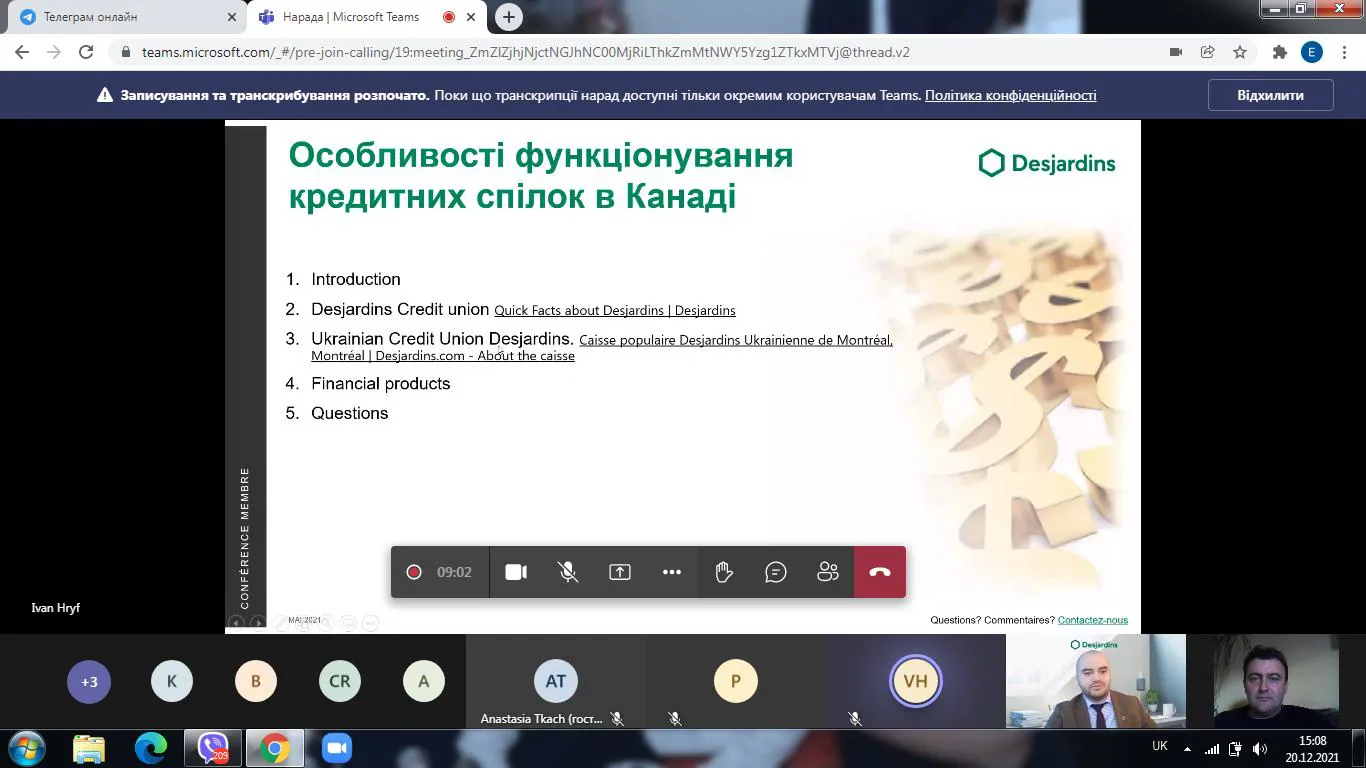This screenshot has height=768, width=1366.
Task: Open File Explorer from the taskbar
Action: [x=89, y=748]
